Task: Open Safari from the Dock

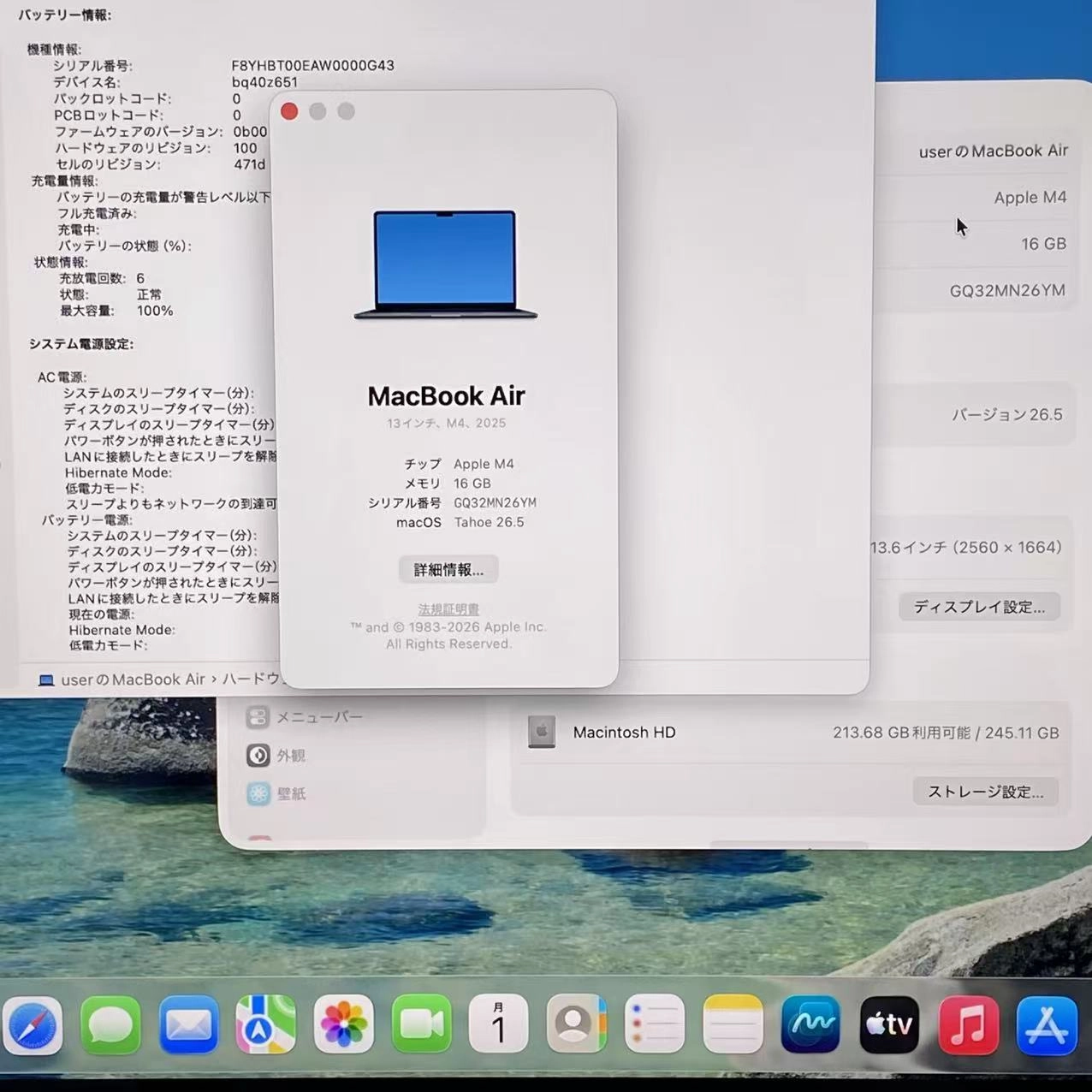Action: tap(33, 1024)
